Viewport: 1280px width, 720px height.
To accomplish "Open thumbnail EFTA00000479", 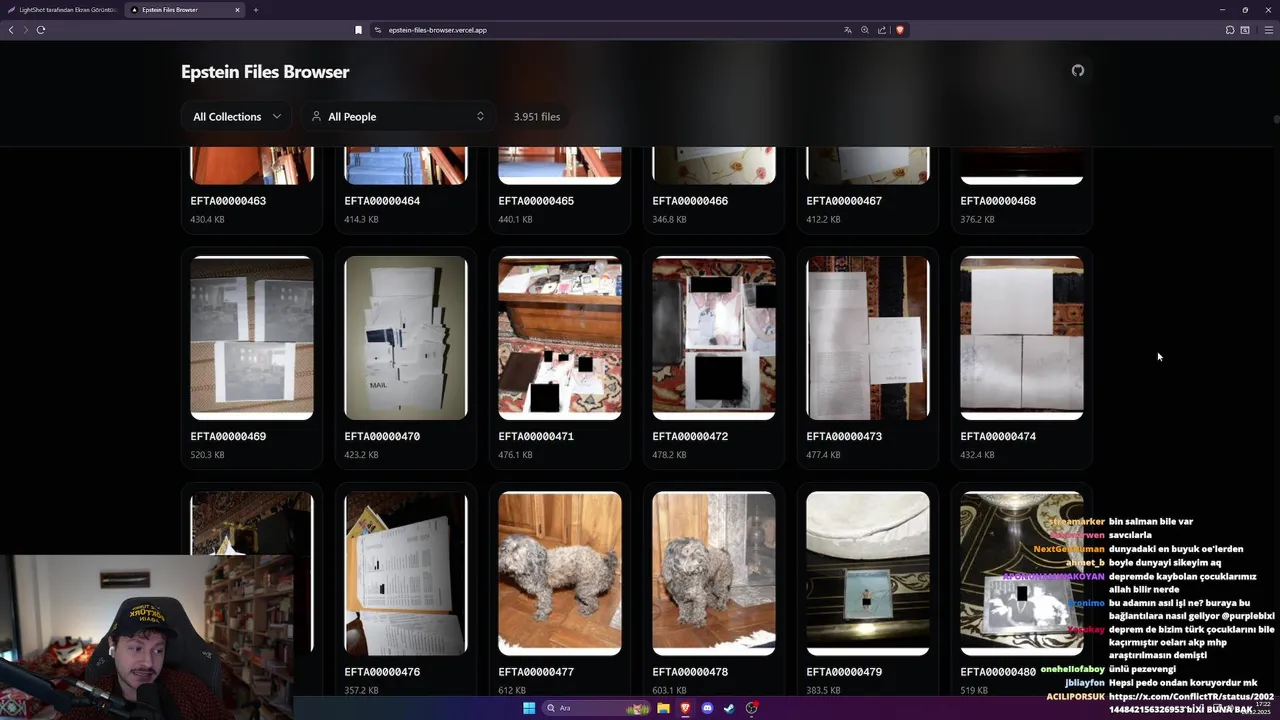I will [x=868, y=573].
